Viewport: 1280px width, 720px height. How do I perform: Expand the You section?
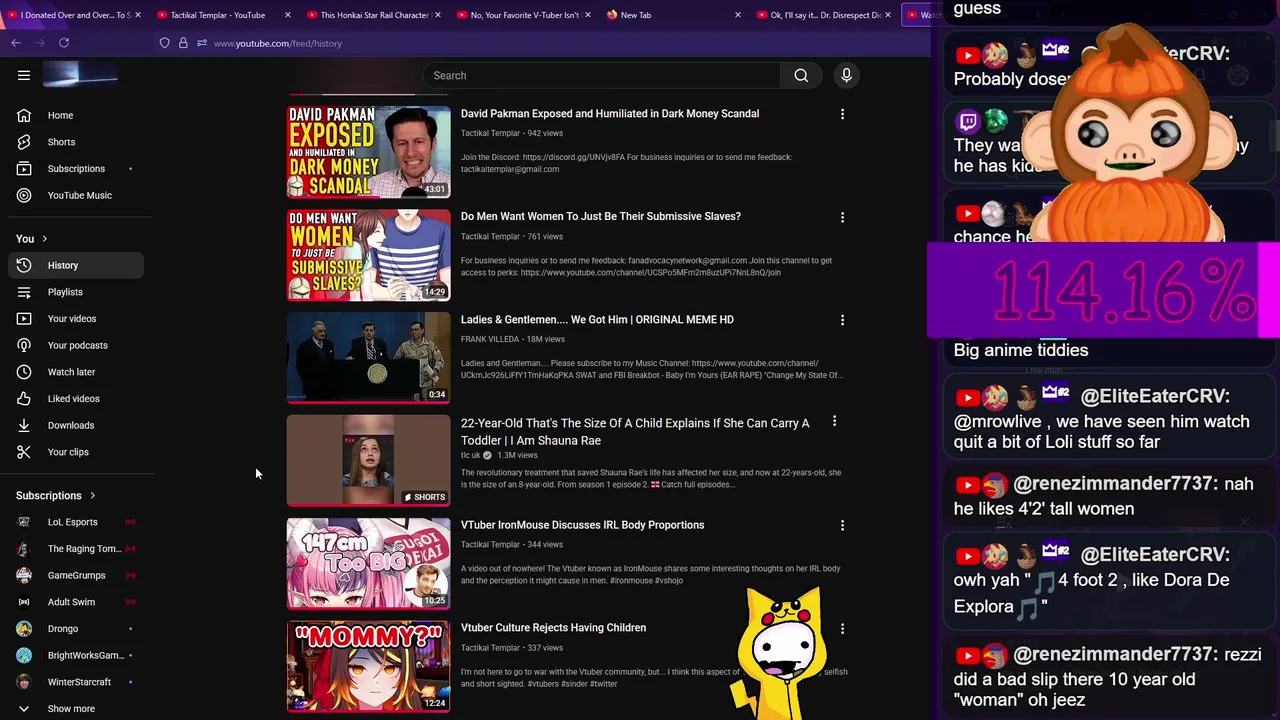[x=32, y=239]
